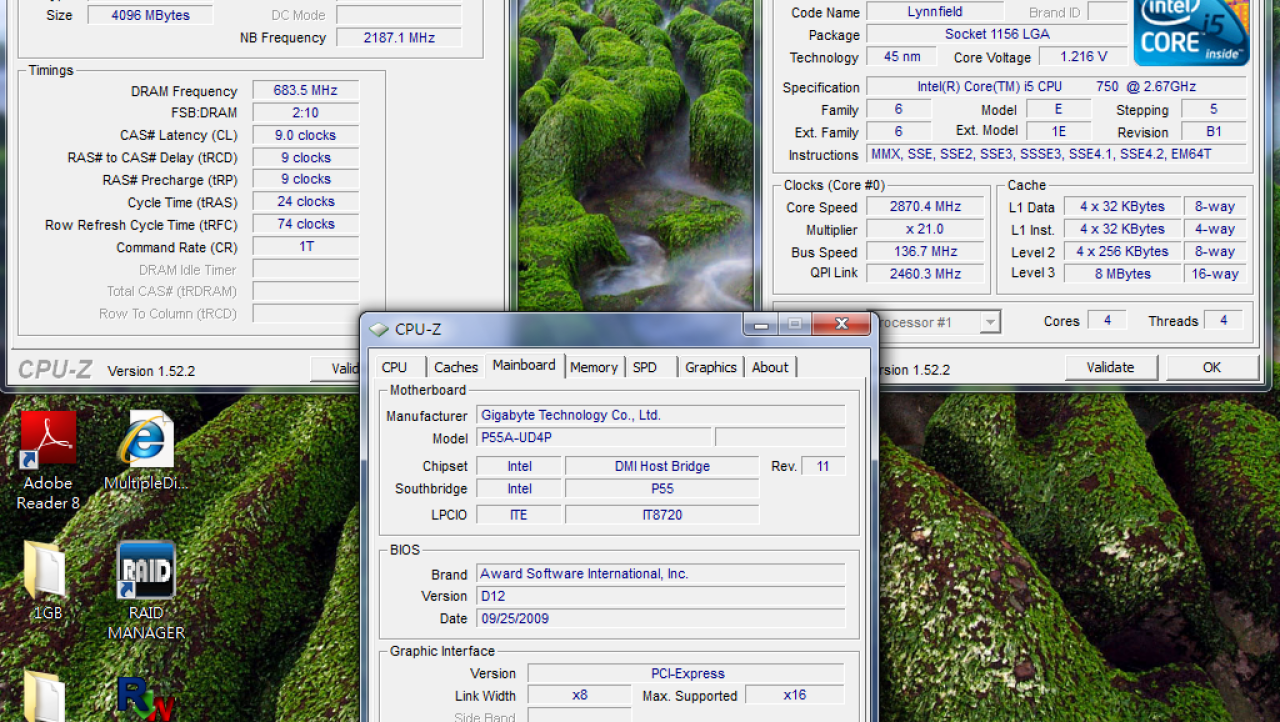Viewport: 1280px width, 722px height.
Task: Select the Cores count value
Action: pyautogui.click(x=1107, y=320)
